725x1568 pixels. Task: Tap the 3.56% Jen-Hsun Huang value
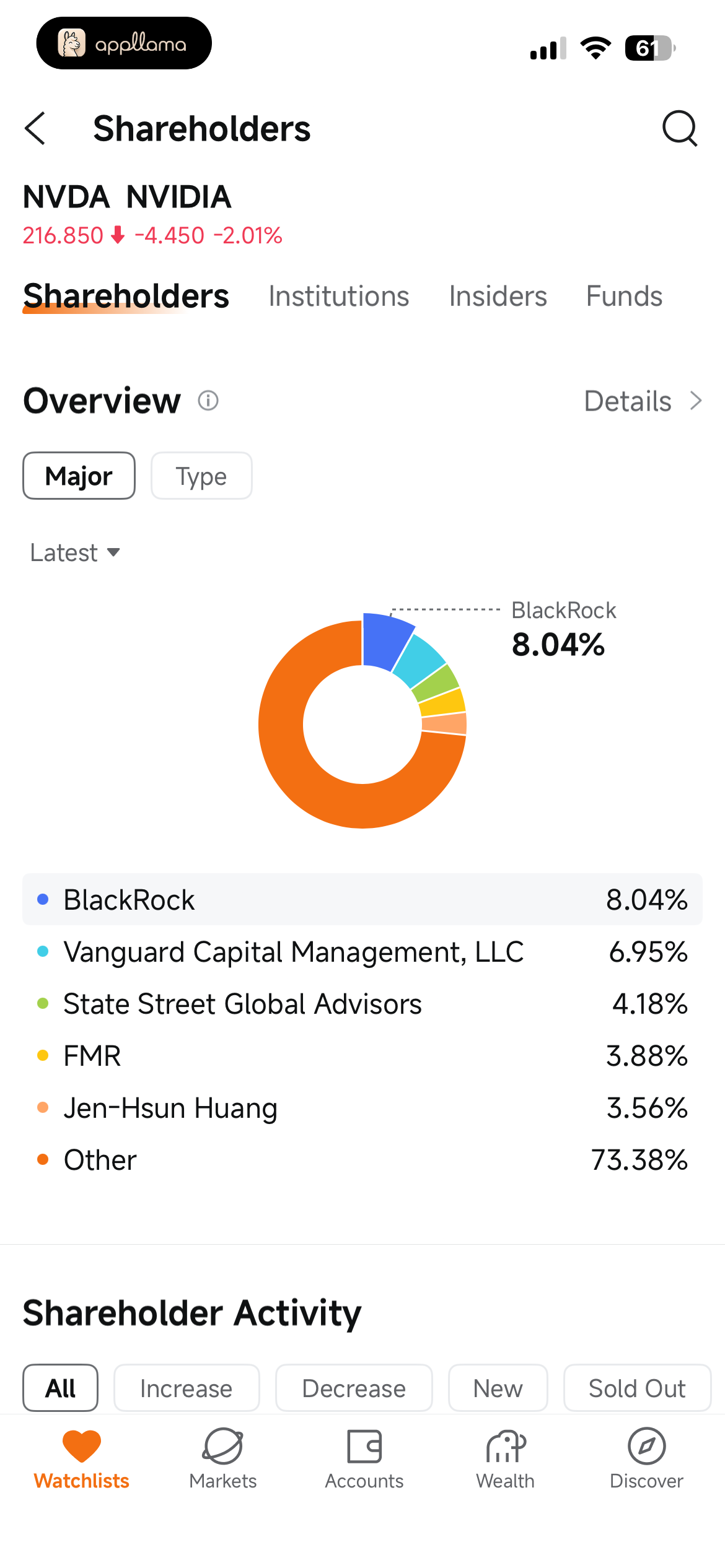647,1107
